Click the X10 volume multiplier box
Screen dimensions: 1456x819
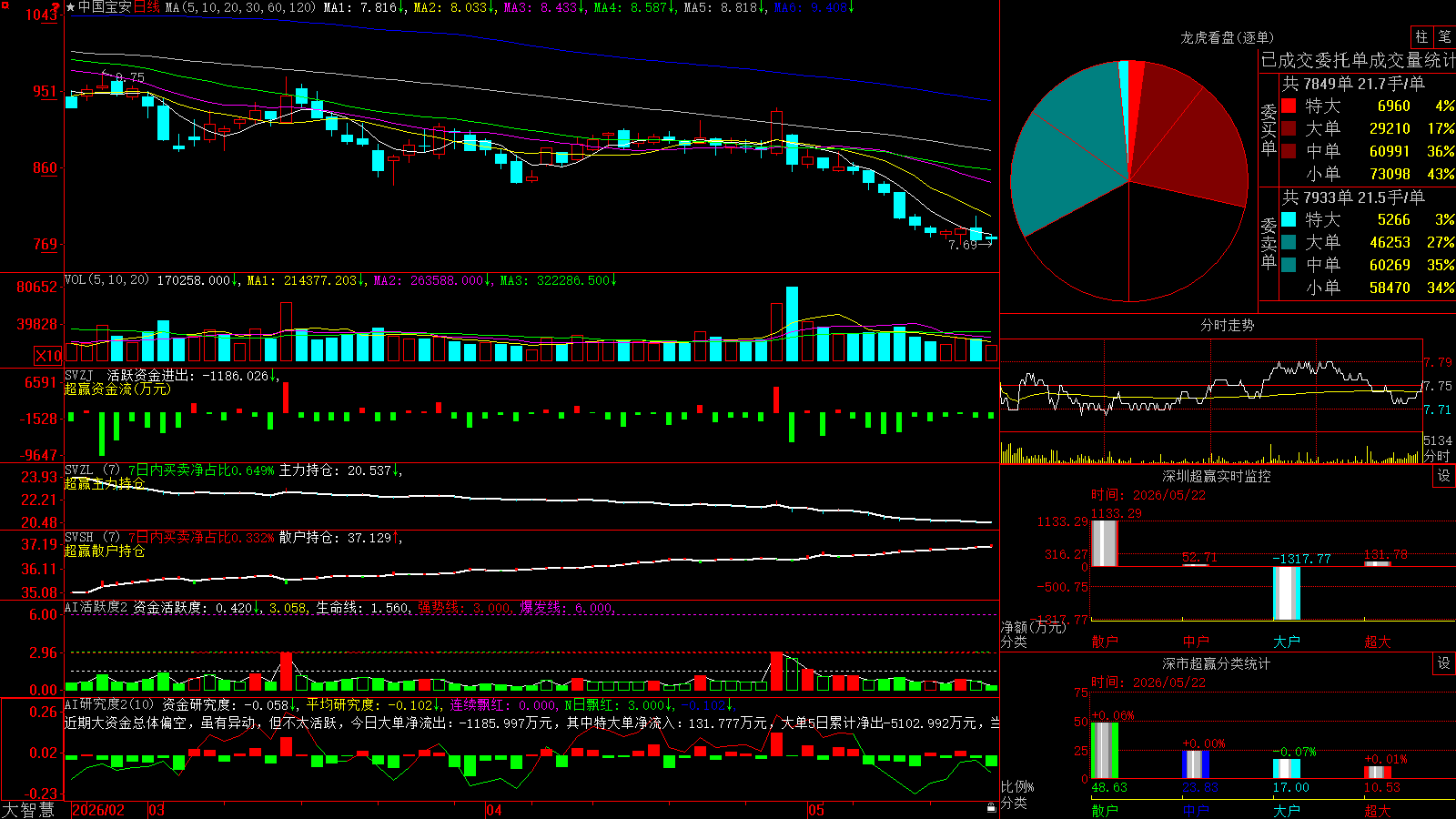point(48,356)
